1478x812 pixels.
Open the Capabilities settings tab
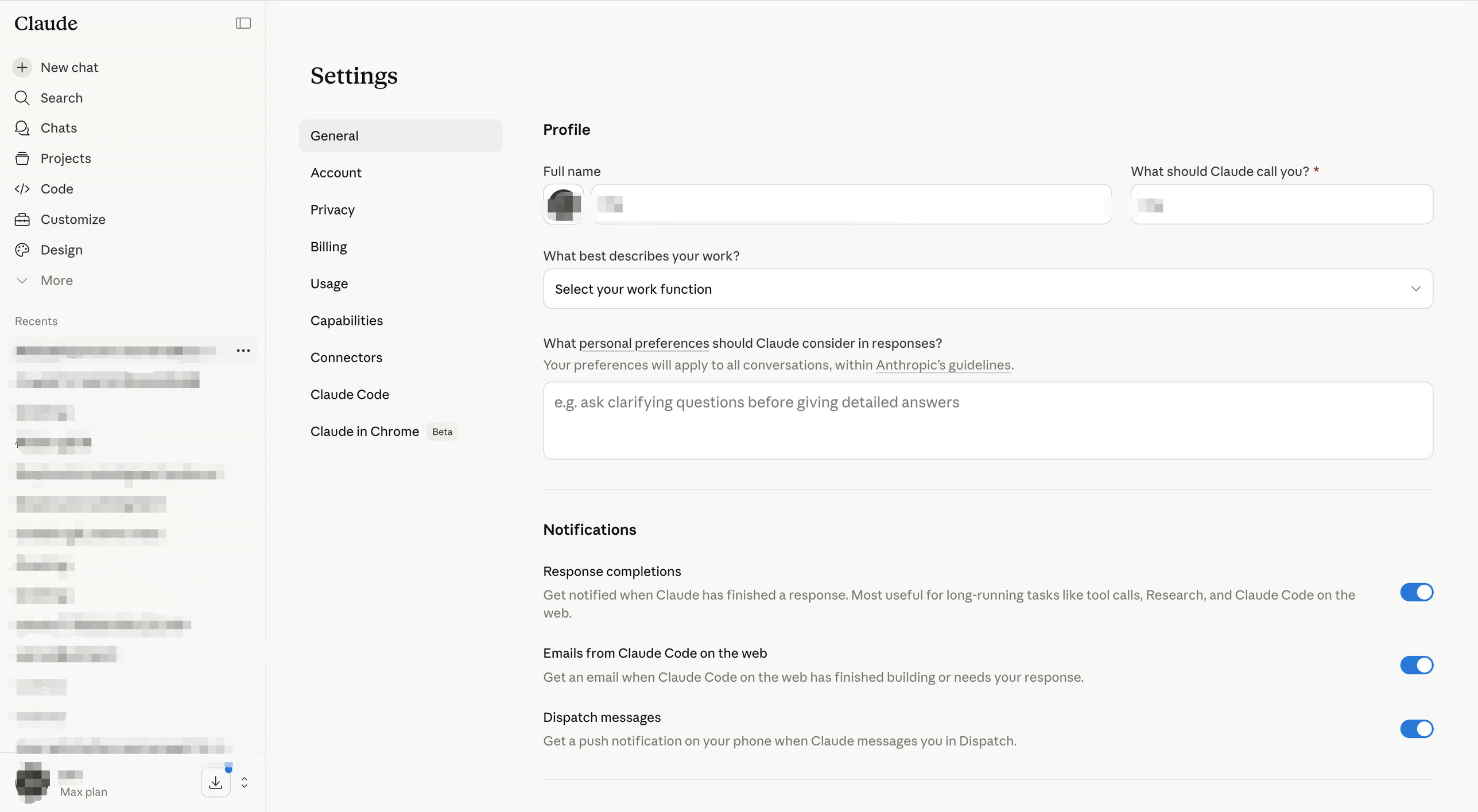pos(401,320)
